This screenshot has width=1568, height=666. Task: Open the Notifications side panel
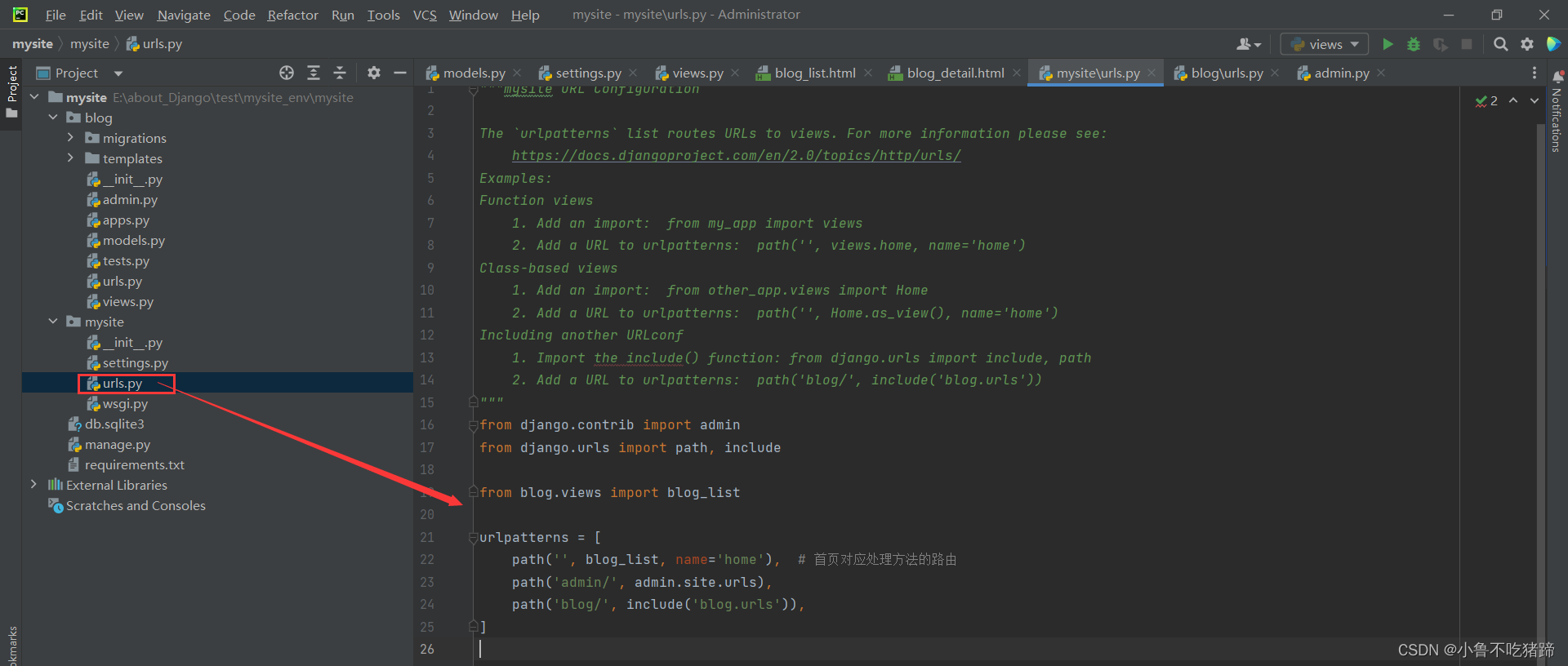[x=1557, y=112]
